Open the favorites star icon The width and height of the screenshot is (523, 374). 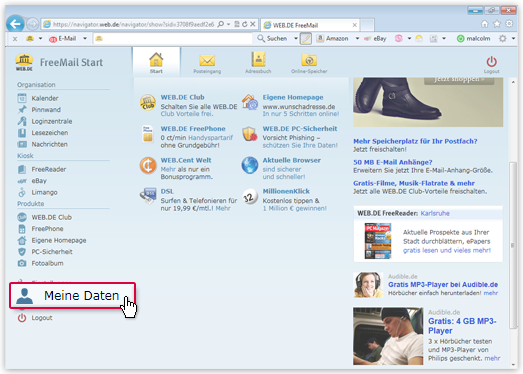(x=497, y=24)
